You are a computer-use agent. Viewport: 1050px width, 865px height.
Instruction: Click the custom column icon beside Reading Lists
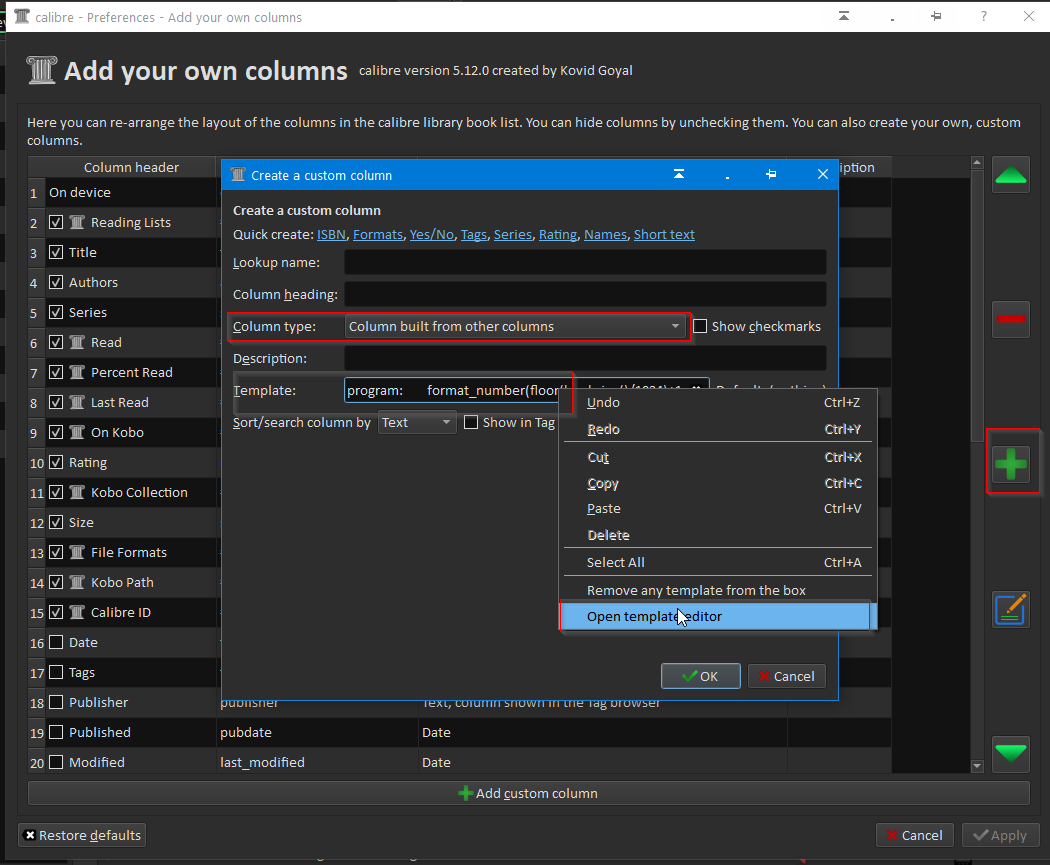click(77, 222)
